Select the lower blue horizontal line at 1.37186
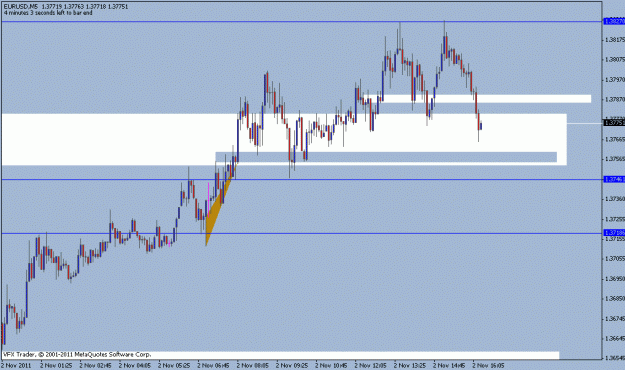 301,233
